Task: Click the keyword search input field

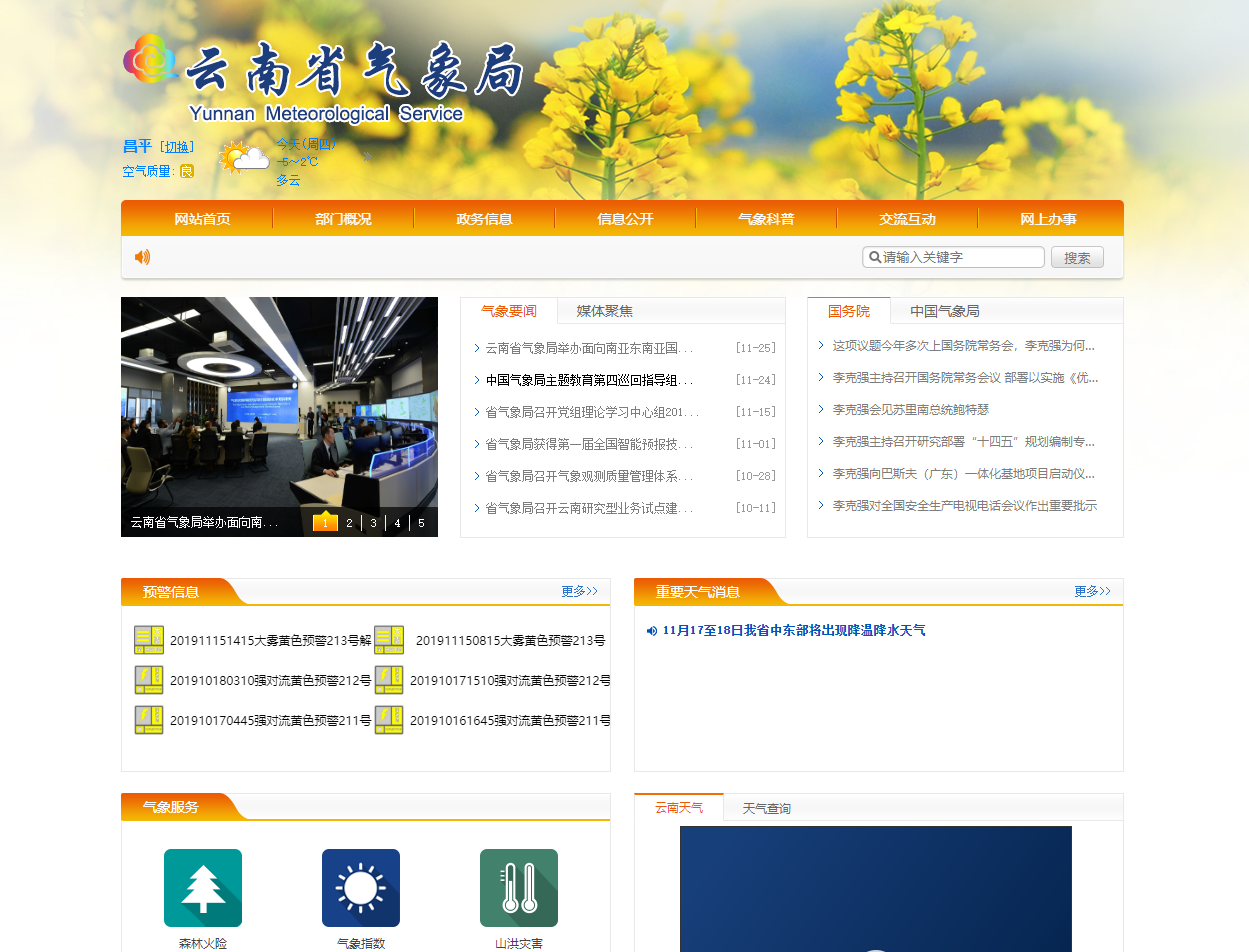Action: point(960,257)
